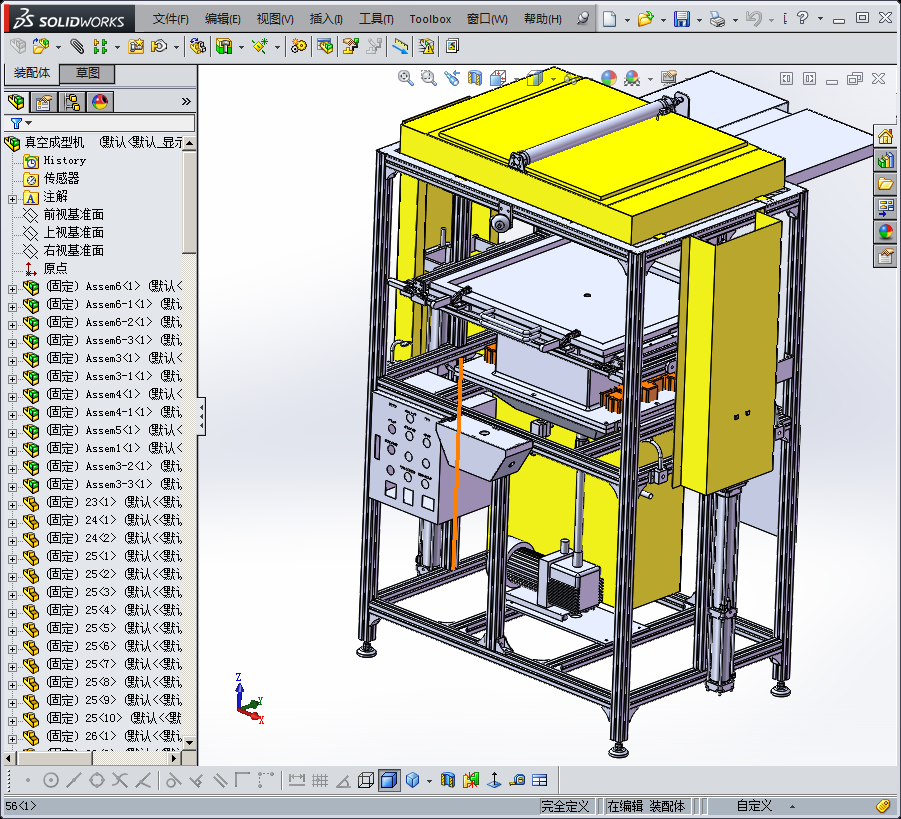Click the Edit Appearance color ball icon

click(x=608, y=78)
